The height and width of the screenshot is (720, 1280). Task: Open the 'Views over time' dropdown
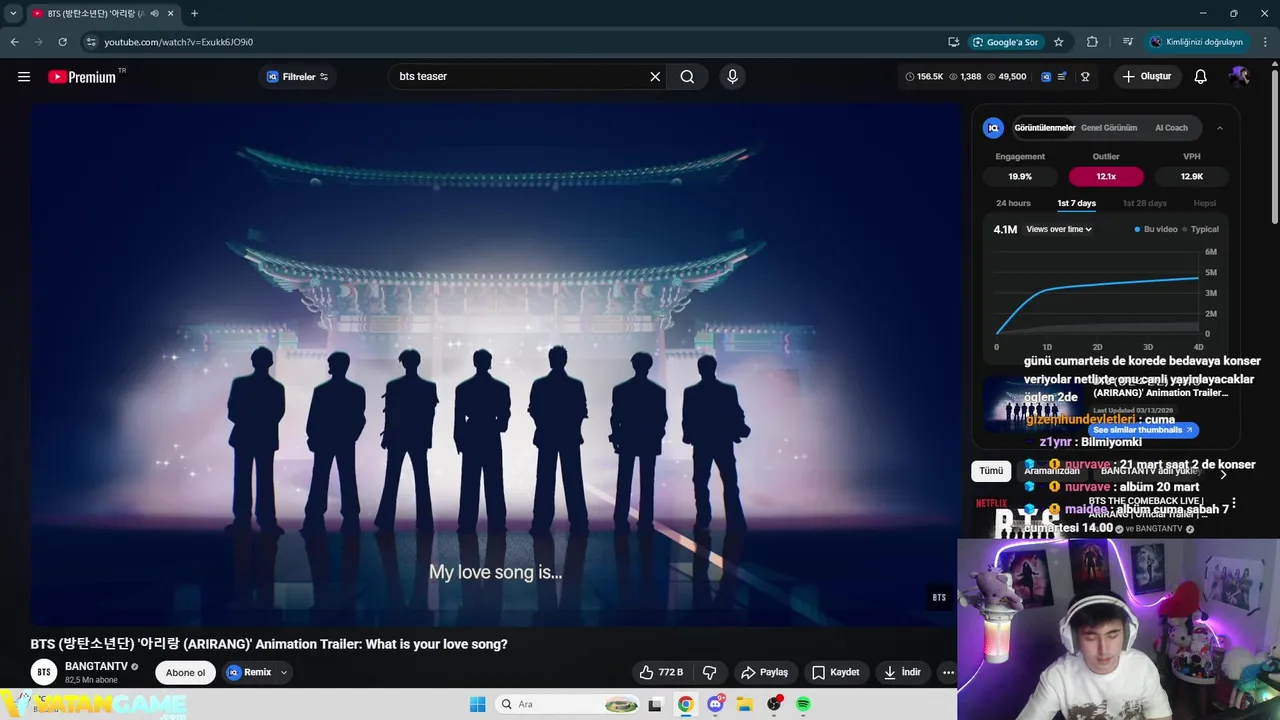click(1059, 229)
